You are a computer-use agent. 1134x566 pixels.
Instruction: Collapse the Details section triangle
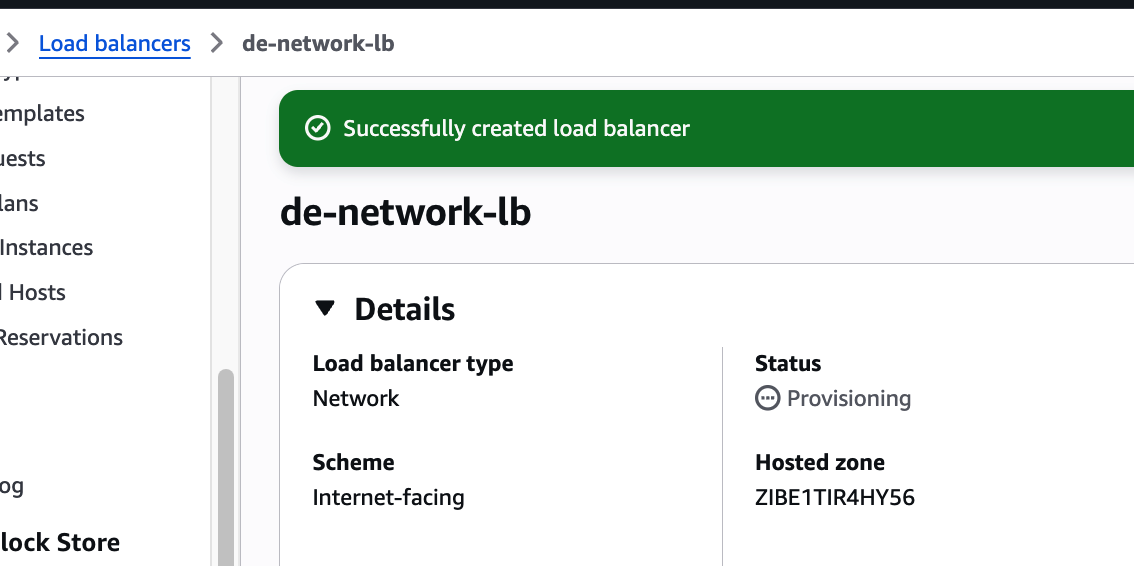[325, 309]
